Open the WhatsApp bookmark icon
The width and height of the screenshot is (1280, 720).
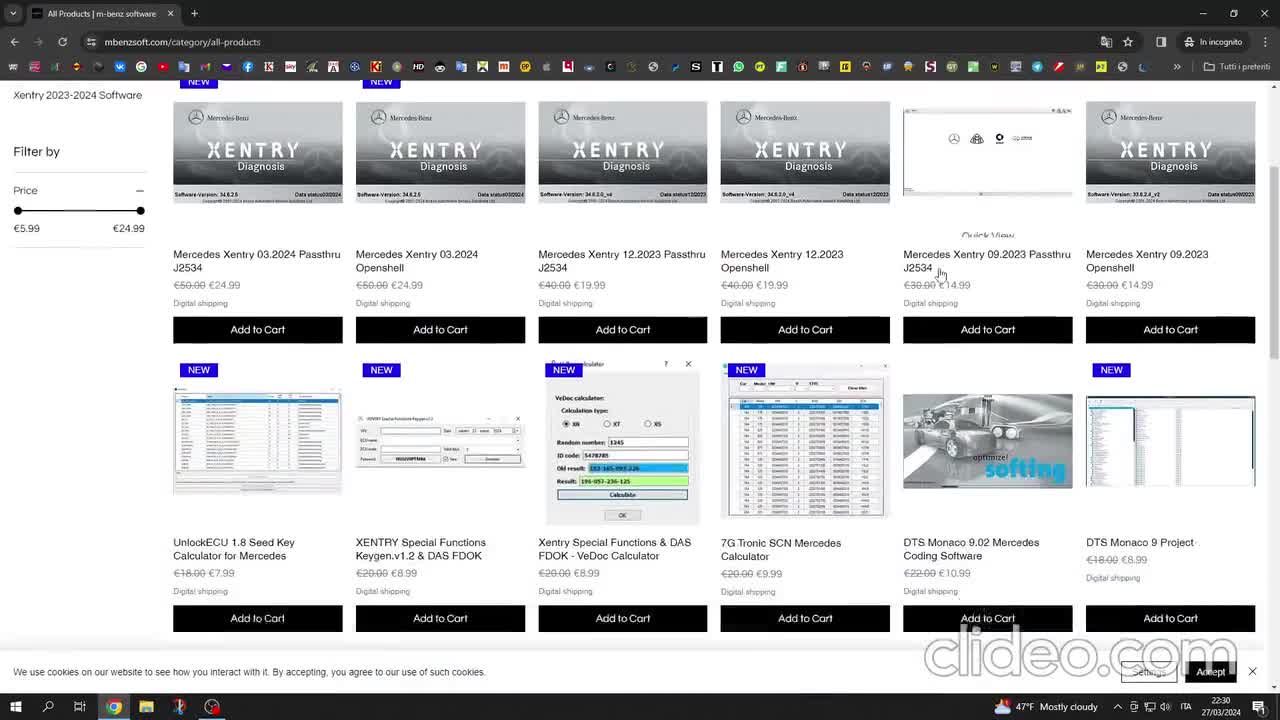[x=738, y=67]
